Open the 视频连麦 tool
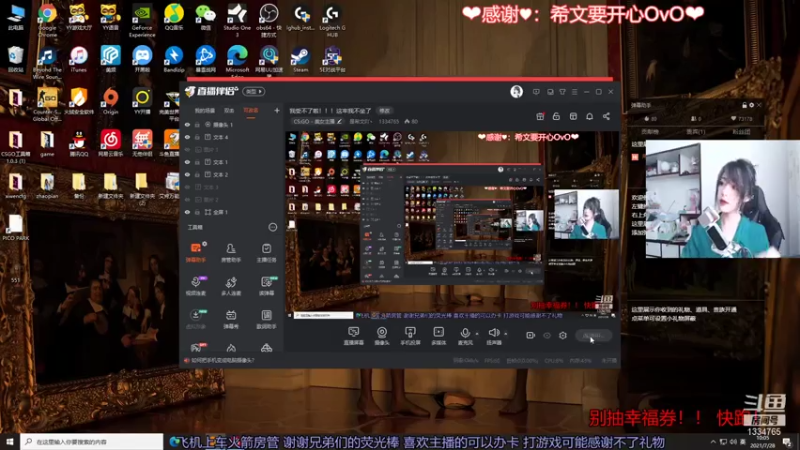The image size is (800, 450). [x=196, y=286]
